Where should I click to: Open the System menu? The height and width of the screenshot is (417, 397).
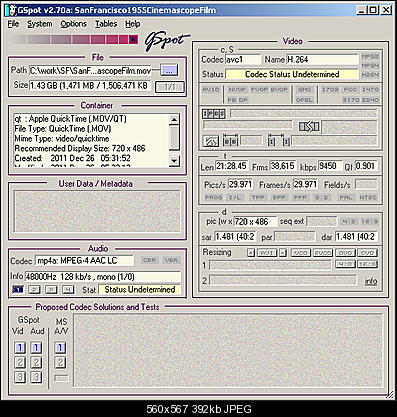40,24
